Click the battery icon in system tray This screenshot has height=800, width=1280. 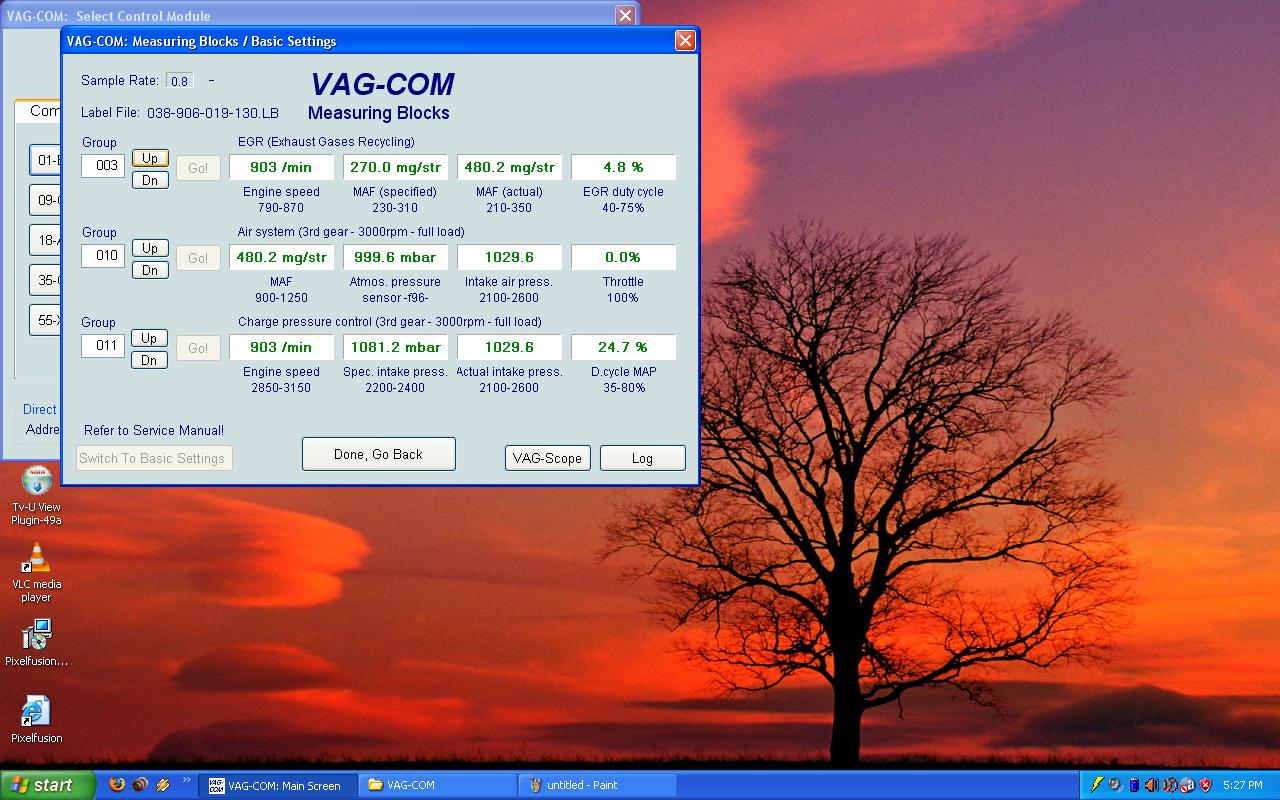click(x=1133, y=785)
